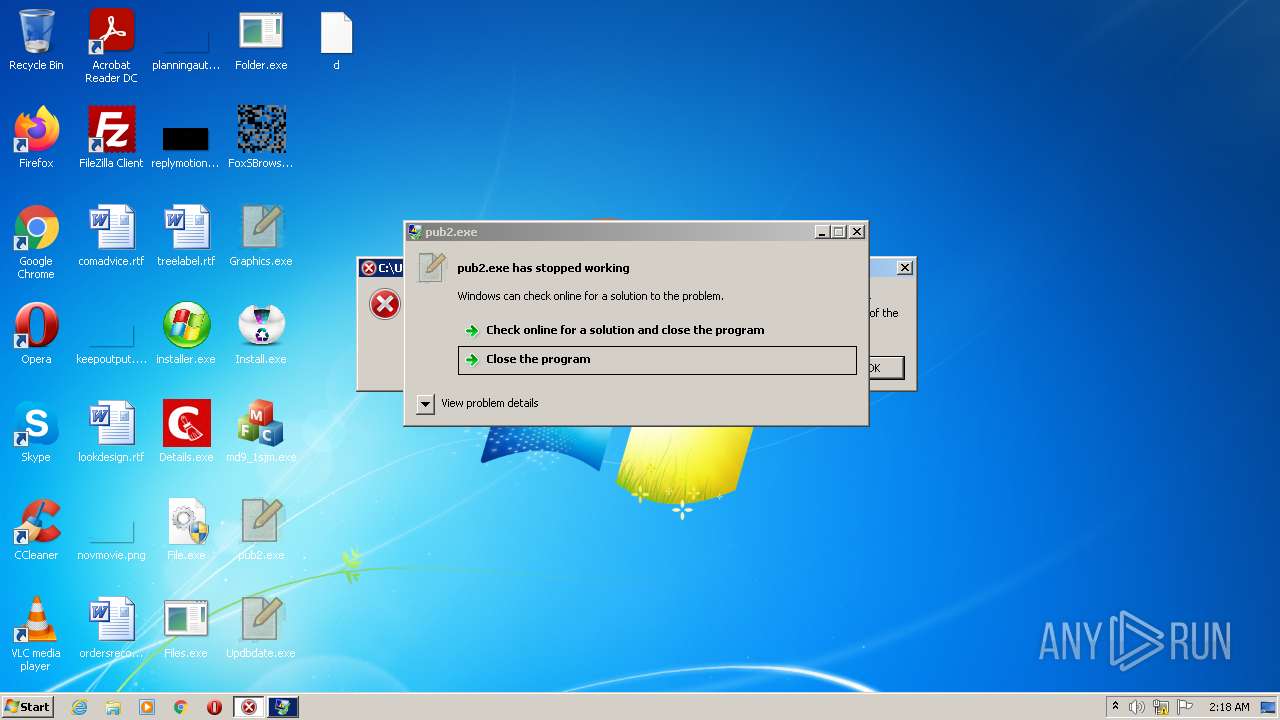Close the background error dialog
The image size is (1280, 720).
(x=904, y=267)
